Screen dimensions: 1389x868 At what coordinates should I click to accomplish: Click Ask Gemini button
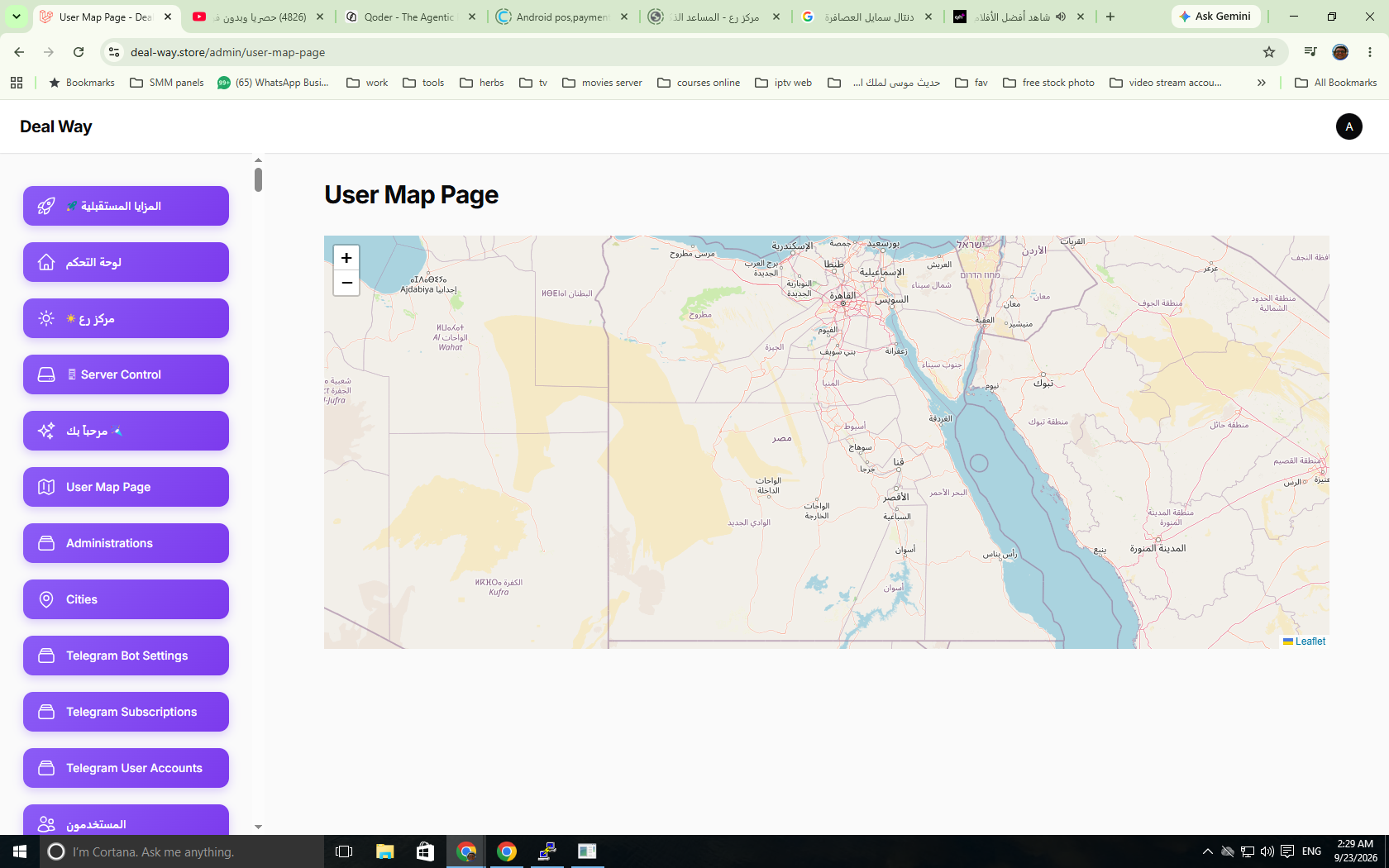coord(1215,17)
